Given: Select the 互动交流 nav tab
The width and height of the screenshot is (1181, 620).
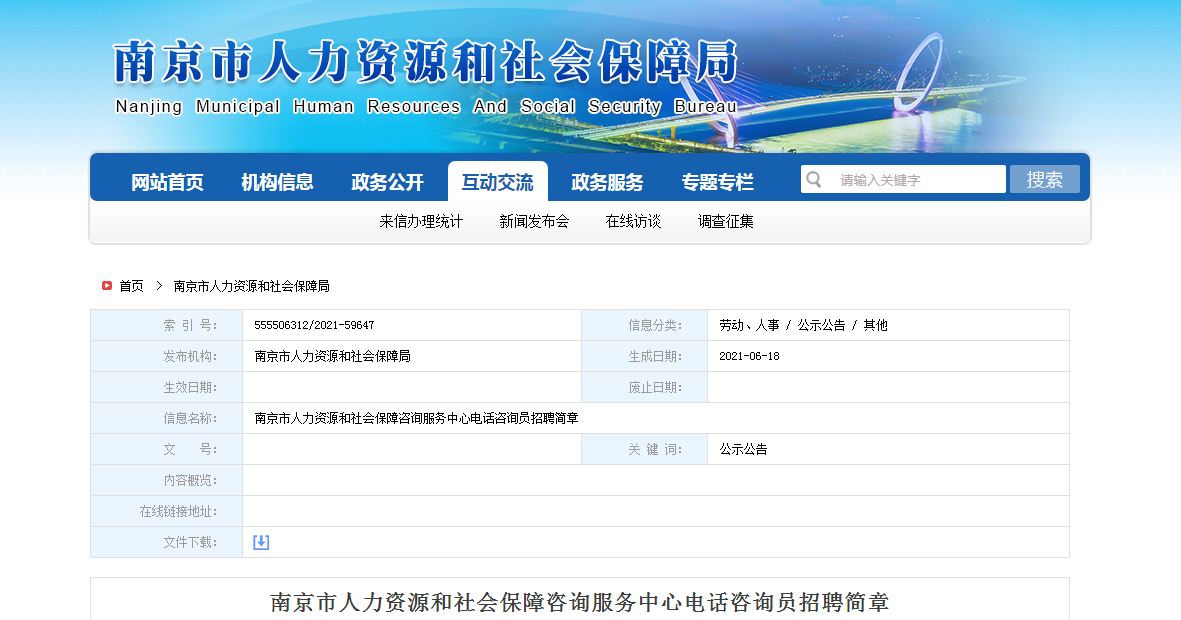Looking at the screenshot, I should click(497, 182).
